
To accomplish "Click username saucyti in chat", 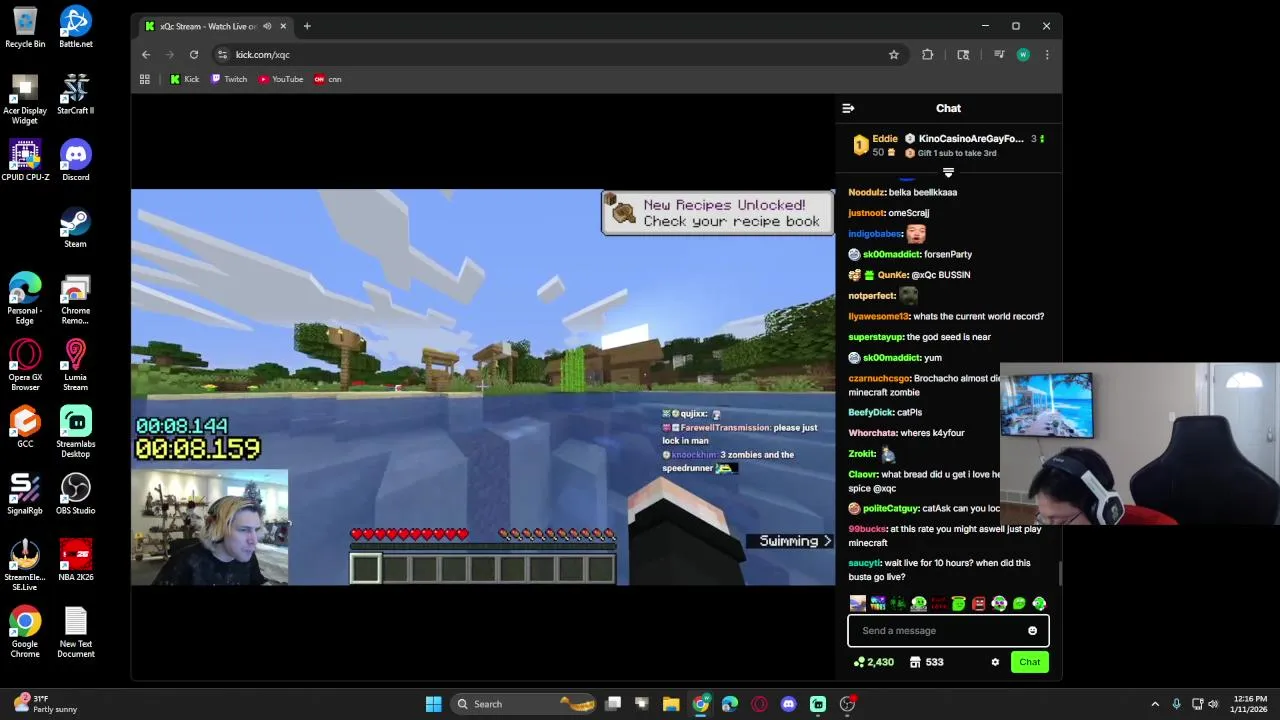I will (x=864, y=563).
